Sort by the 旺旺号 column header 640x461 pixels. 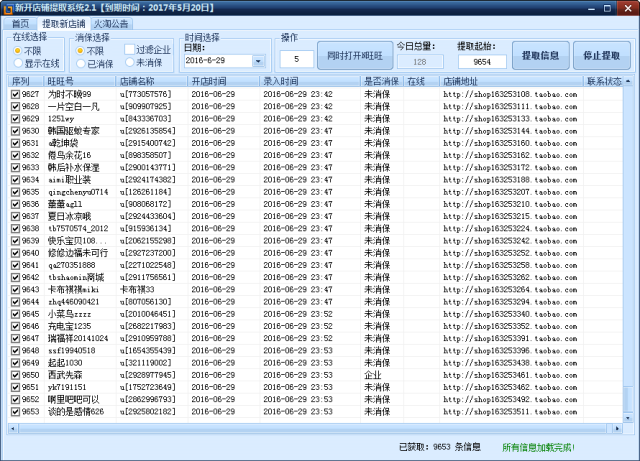pyautogui.click(x=80, y=81)
